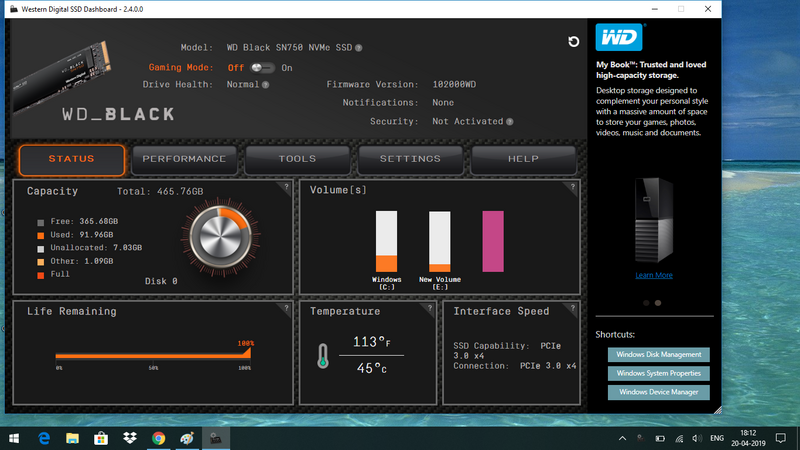Toggle the Gaming Mode switch
The width and height of the screenshot is (800, 450).
tap(262, 68)
